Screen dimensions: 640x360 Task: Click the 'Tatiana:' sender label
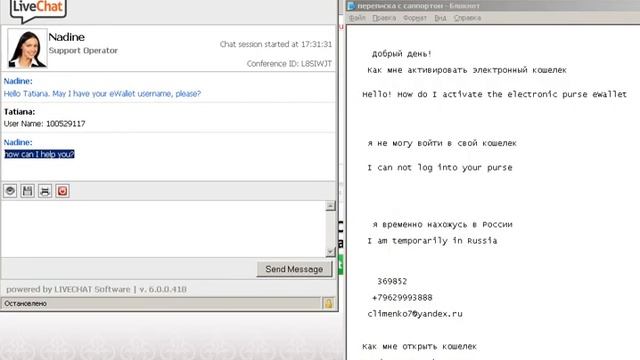tap(19, 111)
